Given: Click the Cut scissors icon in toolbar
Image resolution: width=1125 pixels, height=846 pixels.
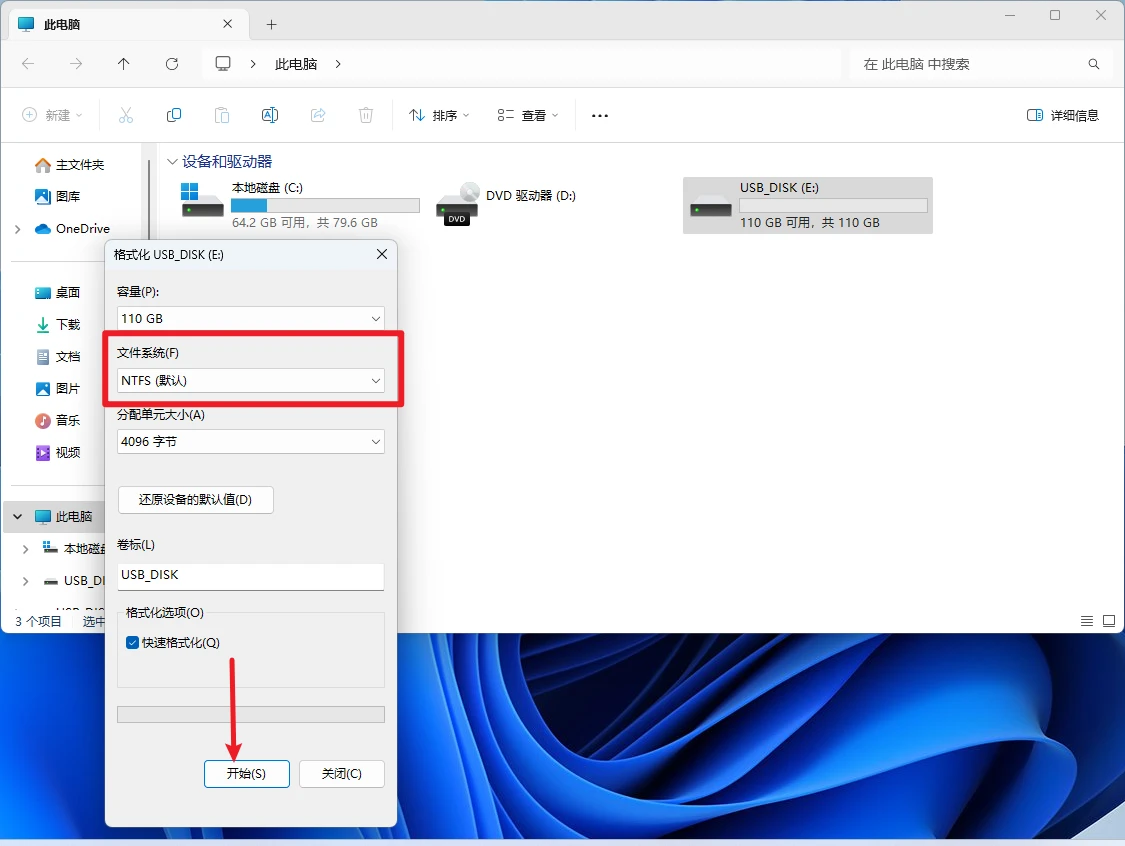Looking at the screenshot, I should click(126, 115).
